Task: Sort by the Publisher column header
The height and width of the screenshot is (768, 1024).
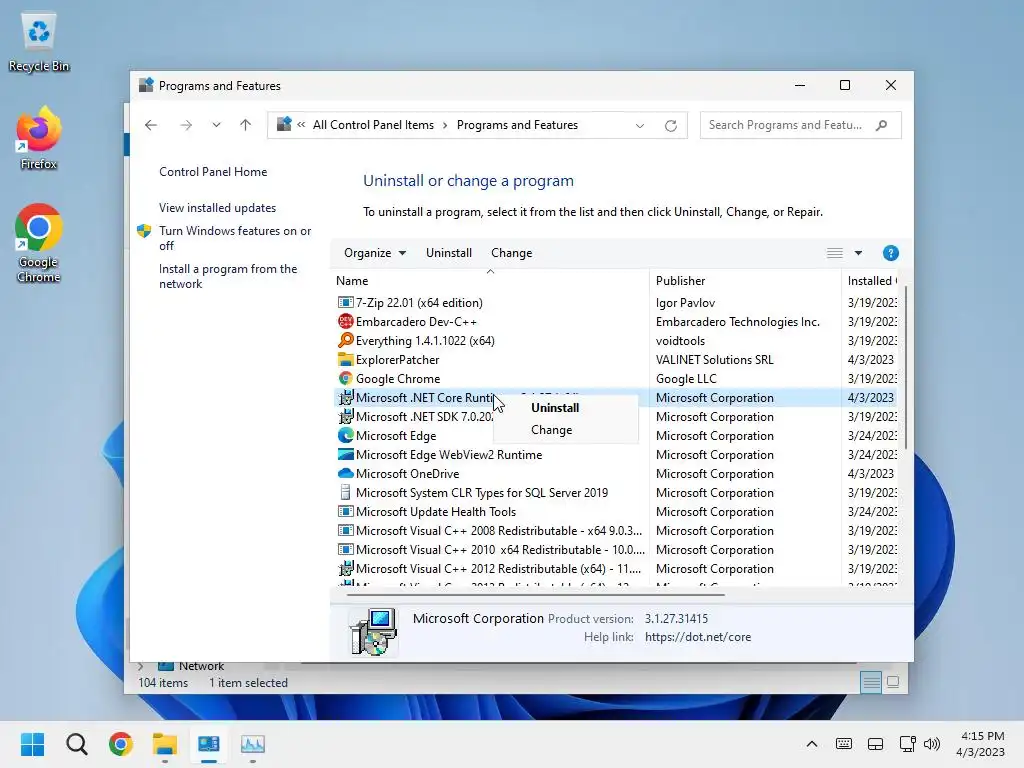Action: point(745,281)
